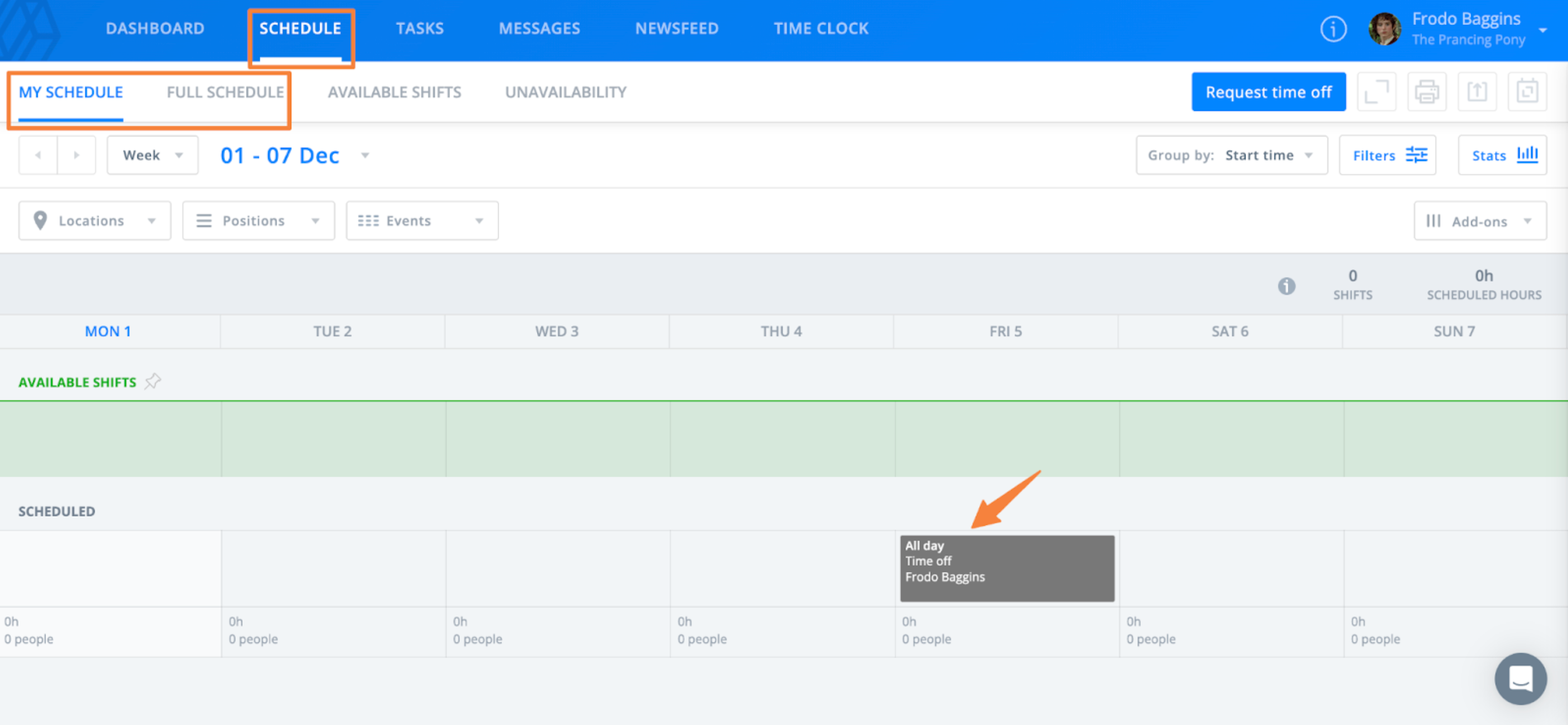Image resolution: width=1568 pixels, height=725 pixels.
Task: Open the chat support bubble
Action: [1520, 678]
